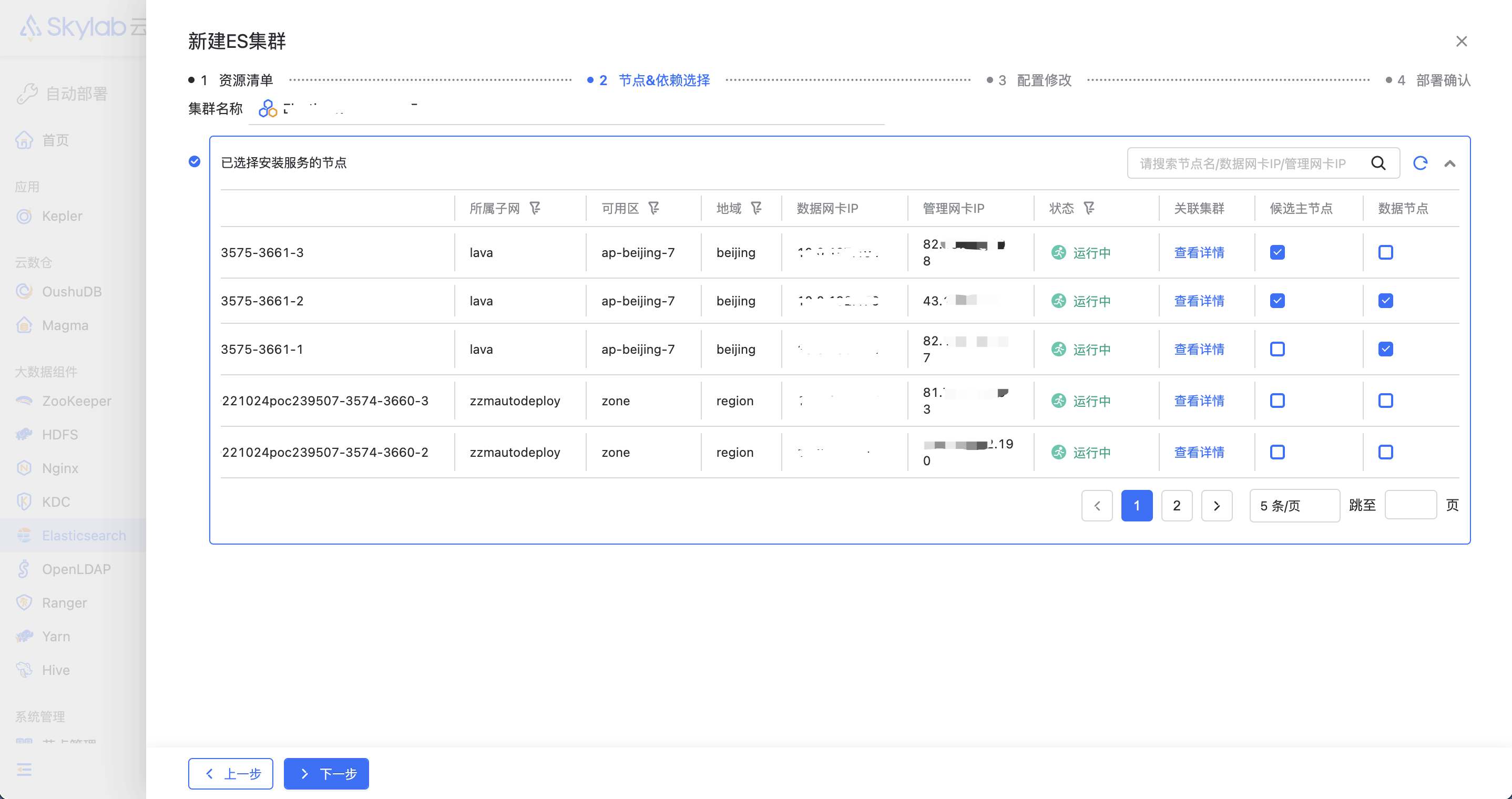Go to next page with right chevron
The image size is (1512, 799).
click(1216, 506)
